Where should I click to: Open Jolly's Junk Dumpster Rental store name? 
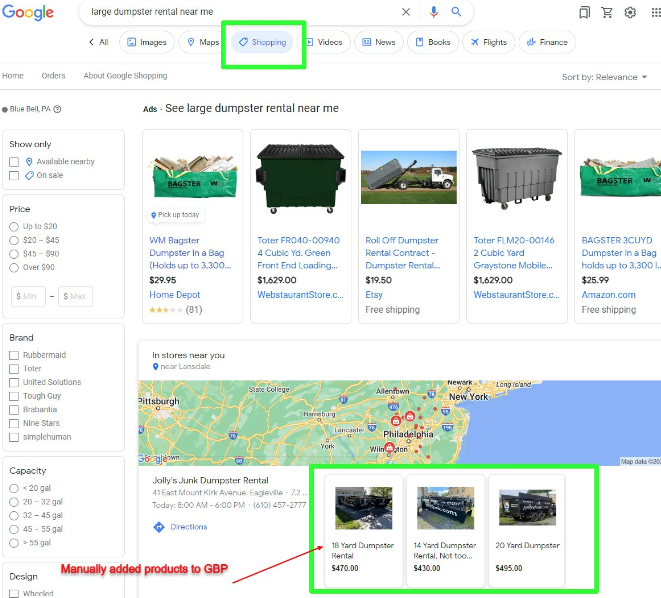click(210, 480)
